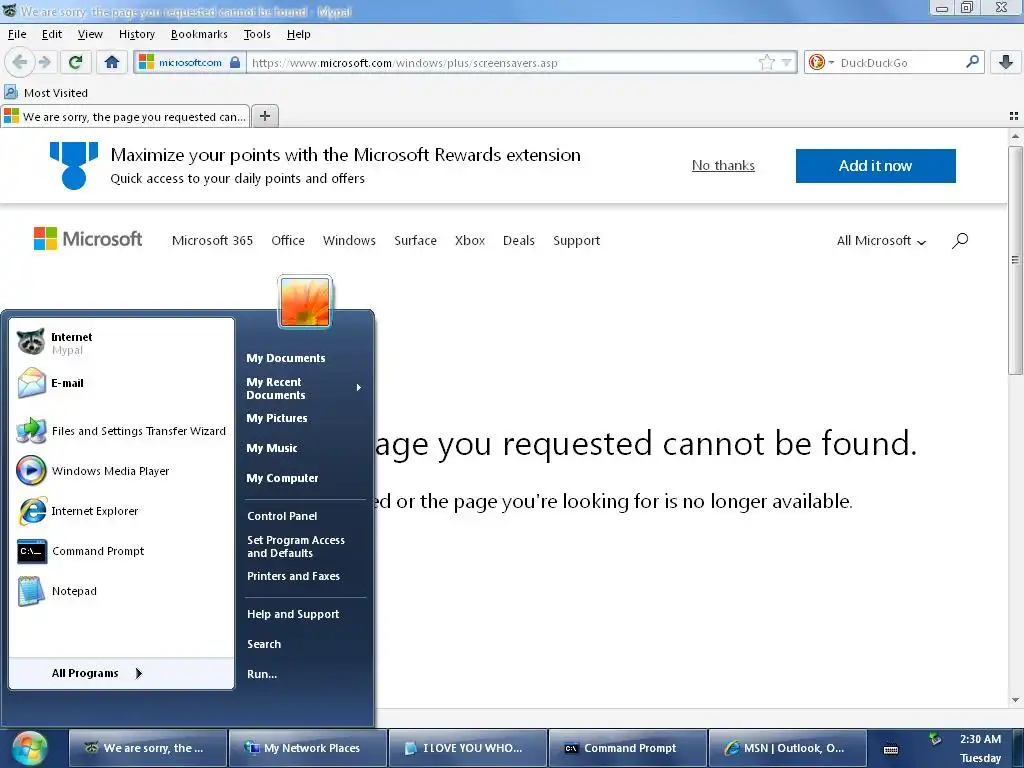Open the Windows nav link

(x=349, y=240)
